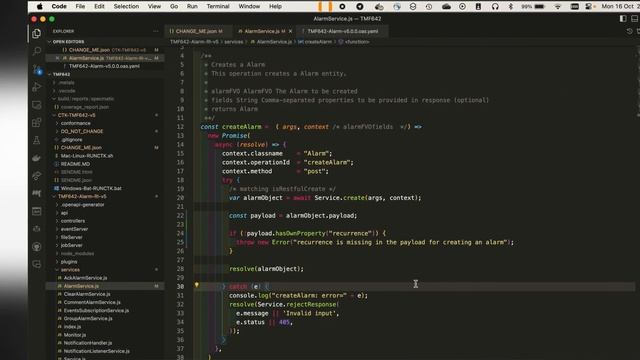The image size is (640, 360).
Task: Click the editor minimap scrollbar on right
Action: pyautogui.click(x=638, y=82)
